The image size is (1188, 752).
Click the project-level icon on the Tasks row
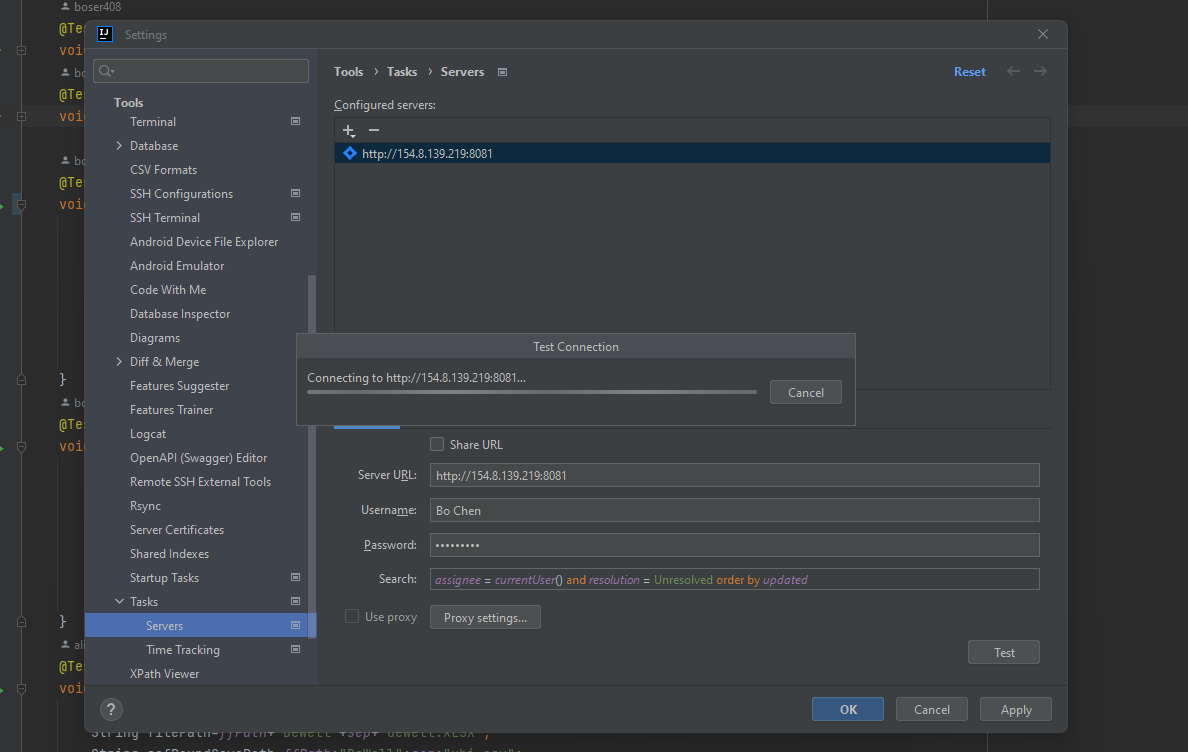(x=295, y=601)
